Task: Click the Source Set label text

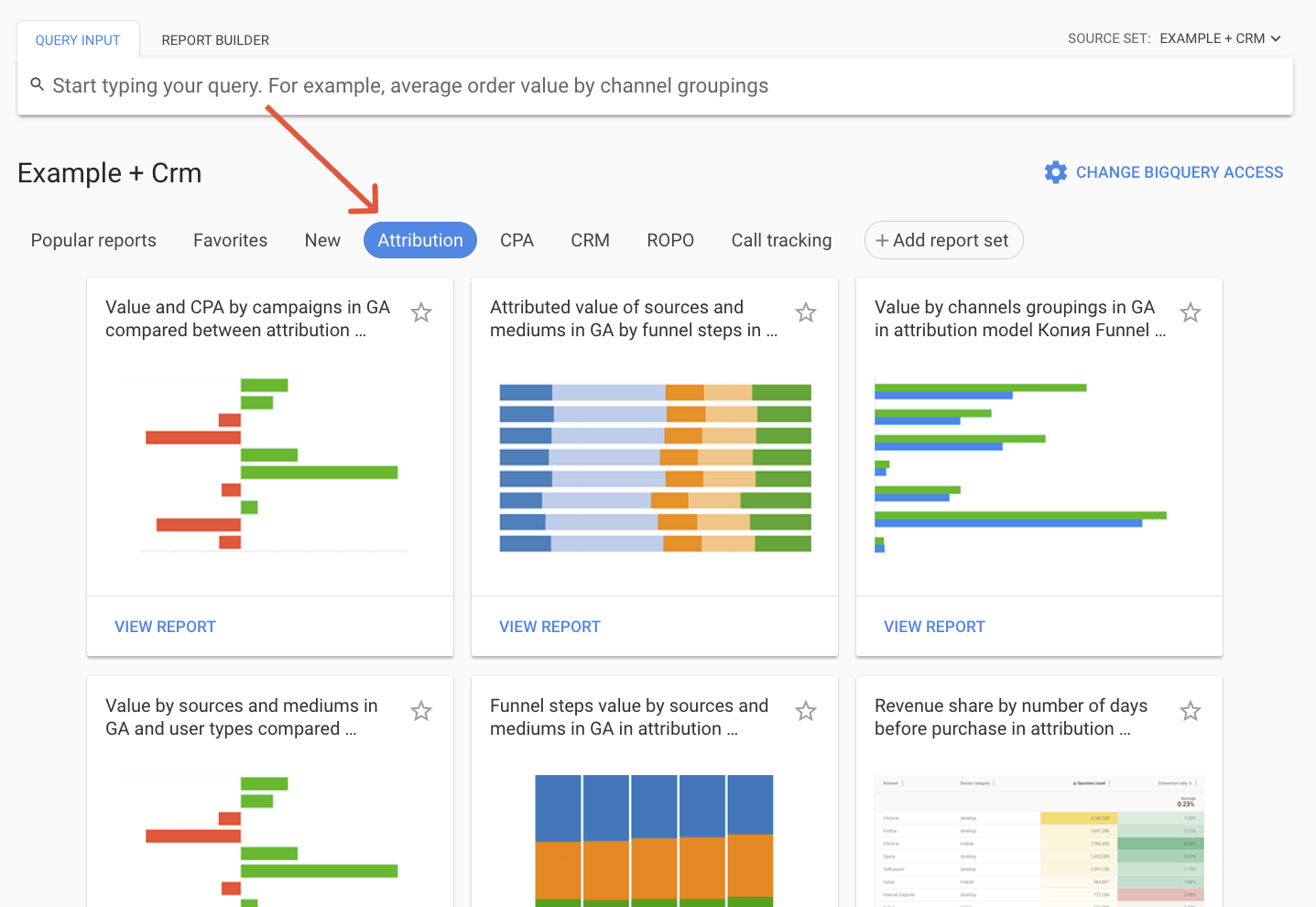Action: 1108,38
